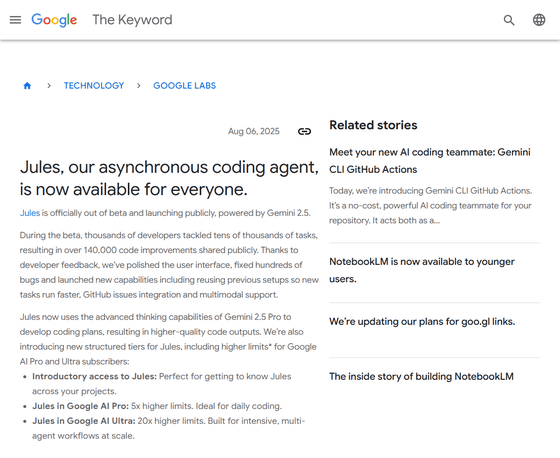This screenshot has width=560, height=458.
Task: Open Gemini CLI GitHub Actions related story
Action: click(x=430, y=161)
